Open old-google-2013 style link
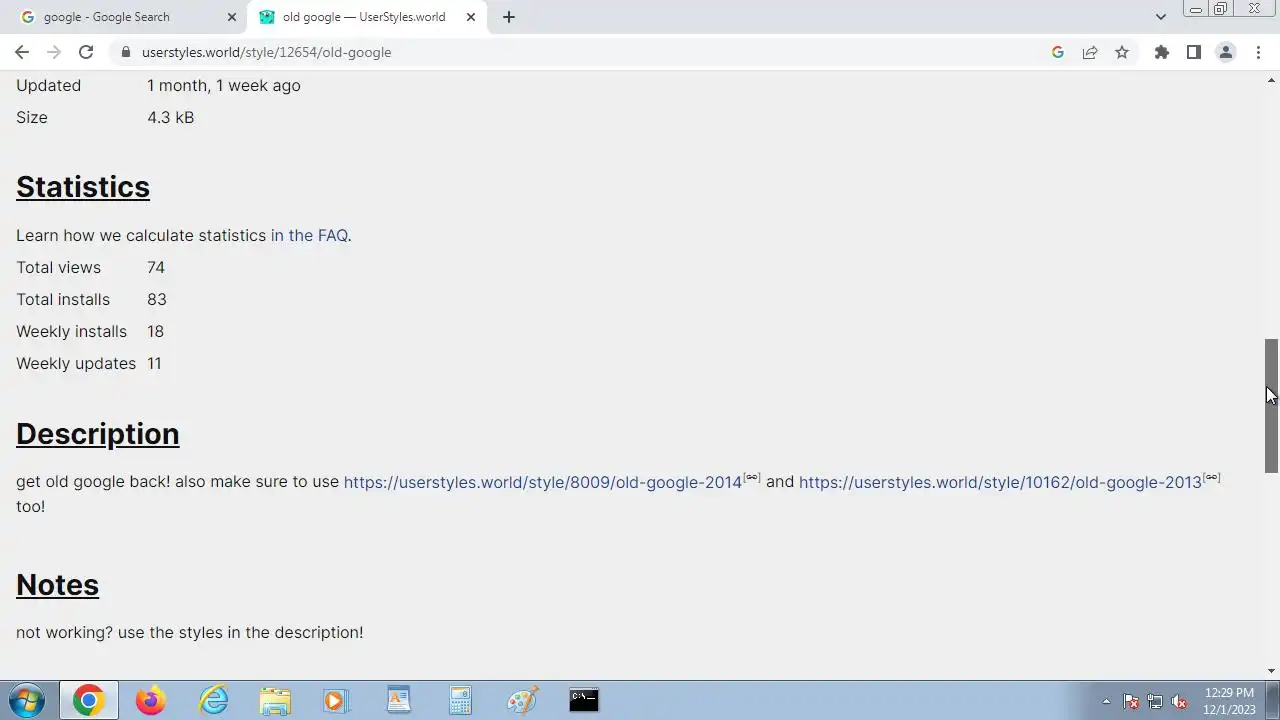1280x720 pixels. [x=1000, y=482]
